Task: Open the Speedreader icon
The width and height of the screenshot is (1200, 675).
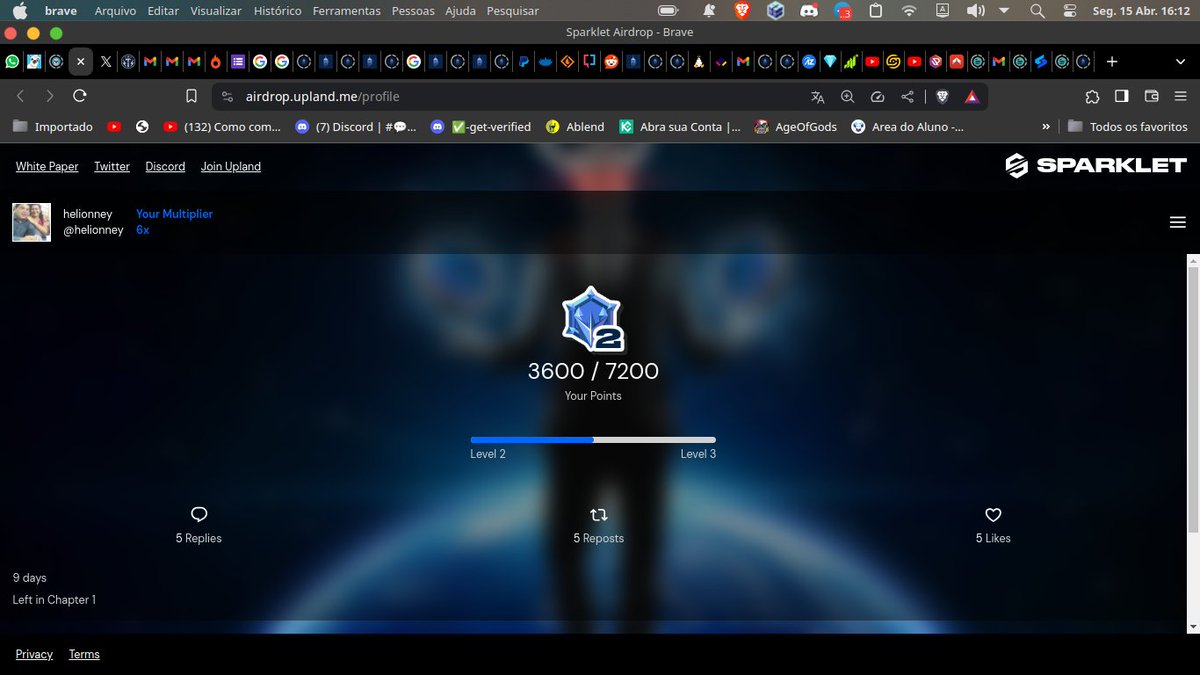Action: pos(878,97)
